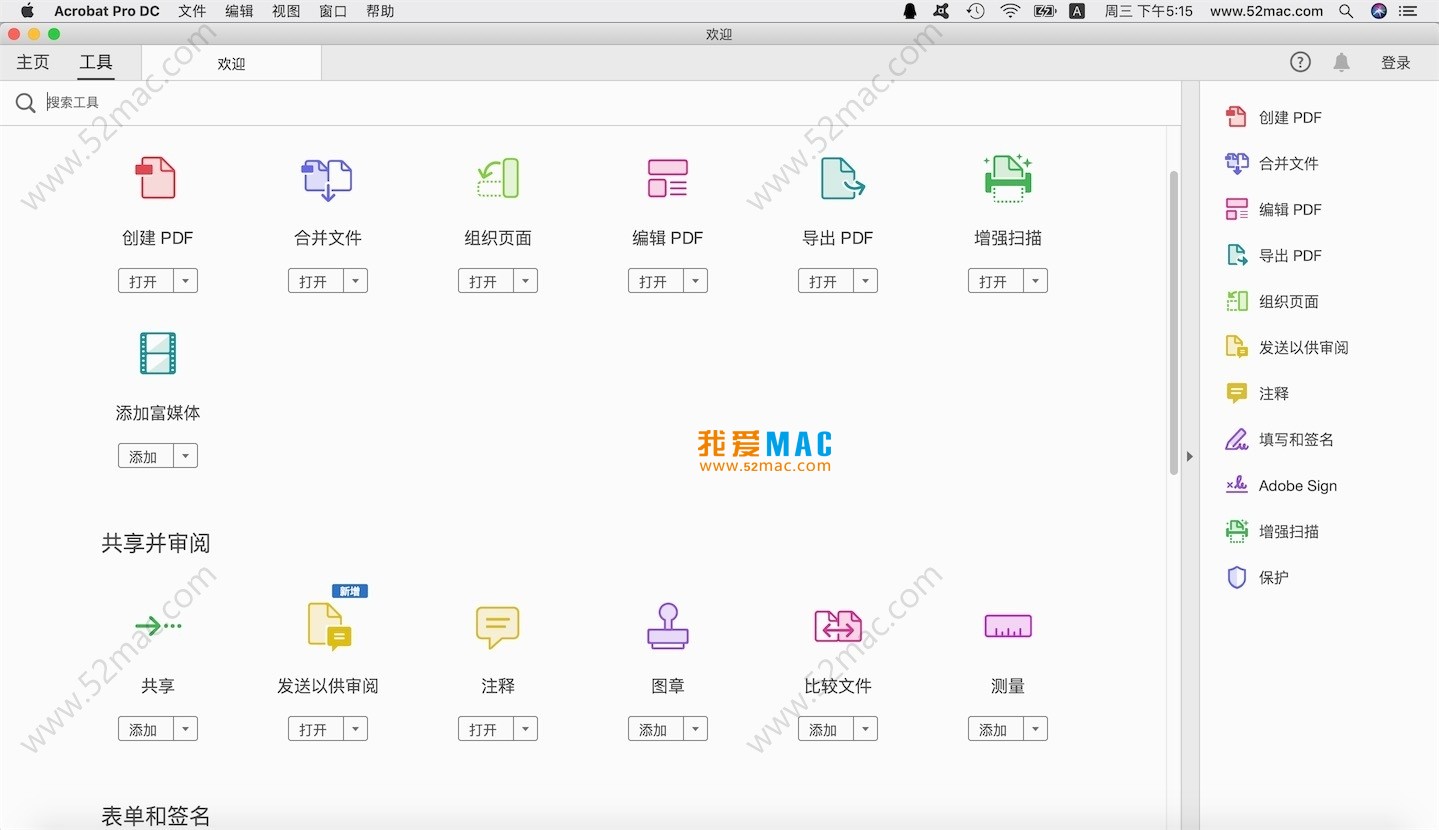1439x830 pixels.
Task: Click the Wi-Fi status icon
Action: (1010, 11)
